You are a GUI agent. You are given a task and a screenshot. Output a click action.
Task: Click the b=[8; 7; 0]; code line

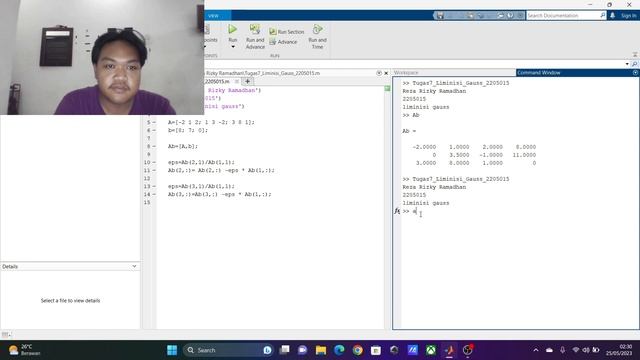188,130
